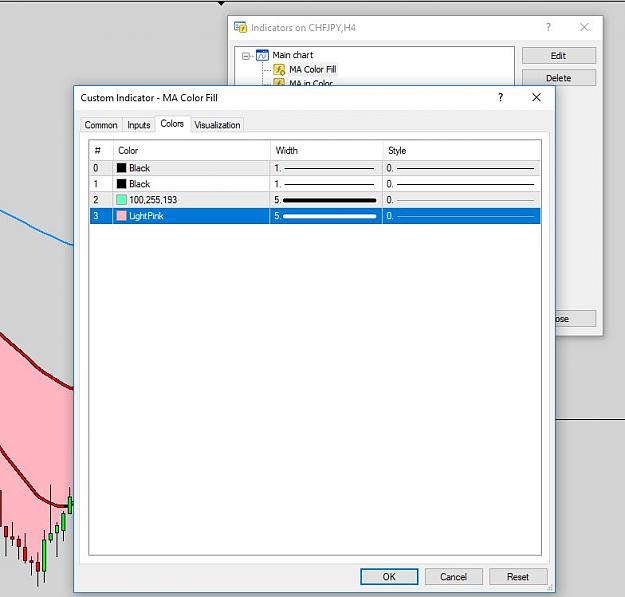Click the Width column header

tap(326, 151)
